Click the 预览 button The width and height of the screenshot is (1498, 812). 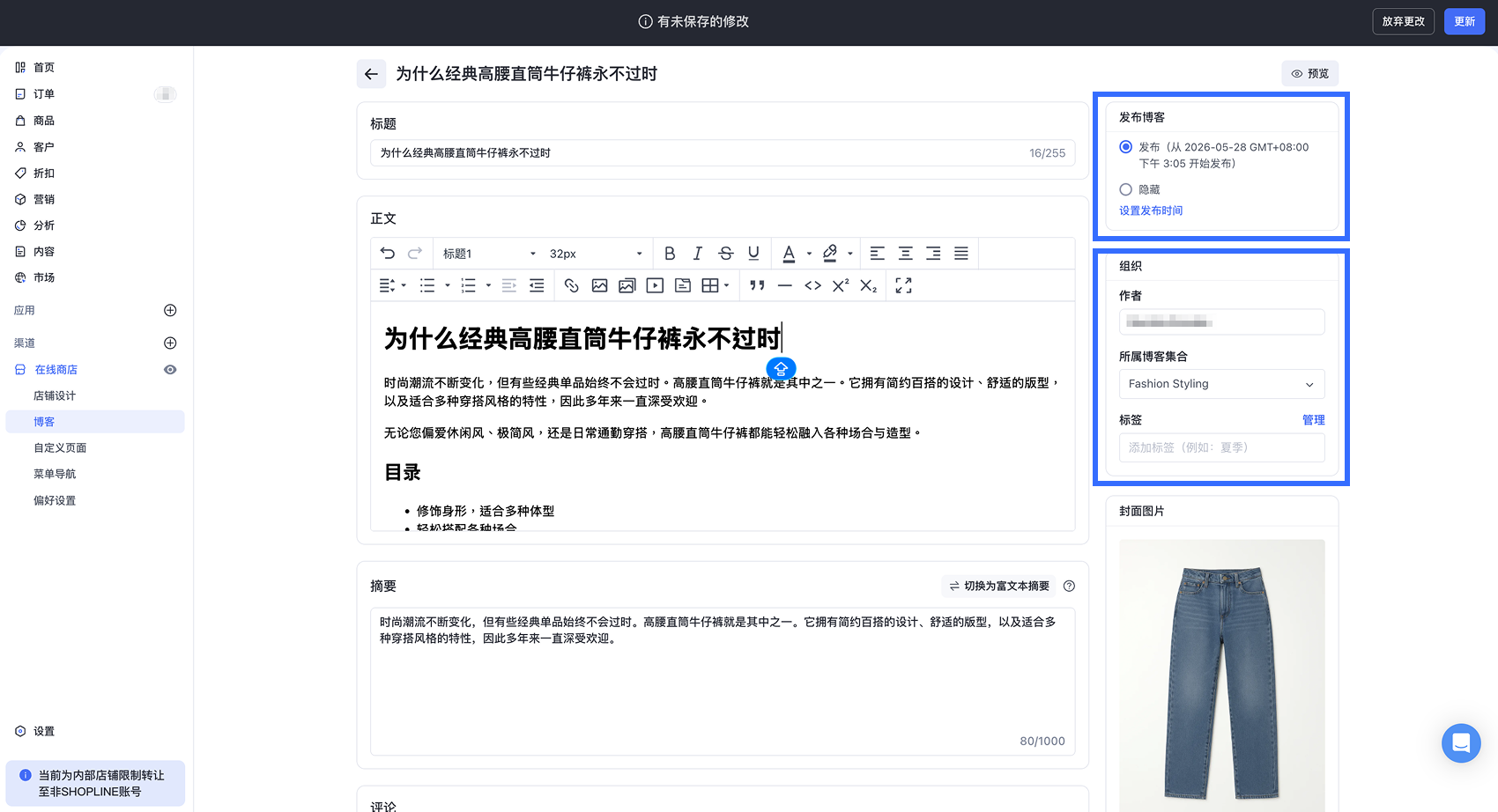click(1309, 74)
